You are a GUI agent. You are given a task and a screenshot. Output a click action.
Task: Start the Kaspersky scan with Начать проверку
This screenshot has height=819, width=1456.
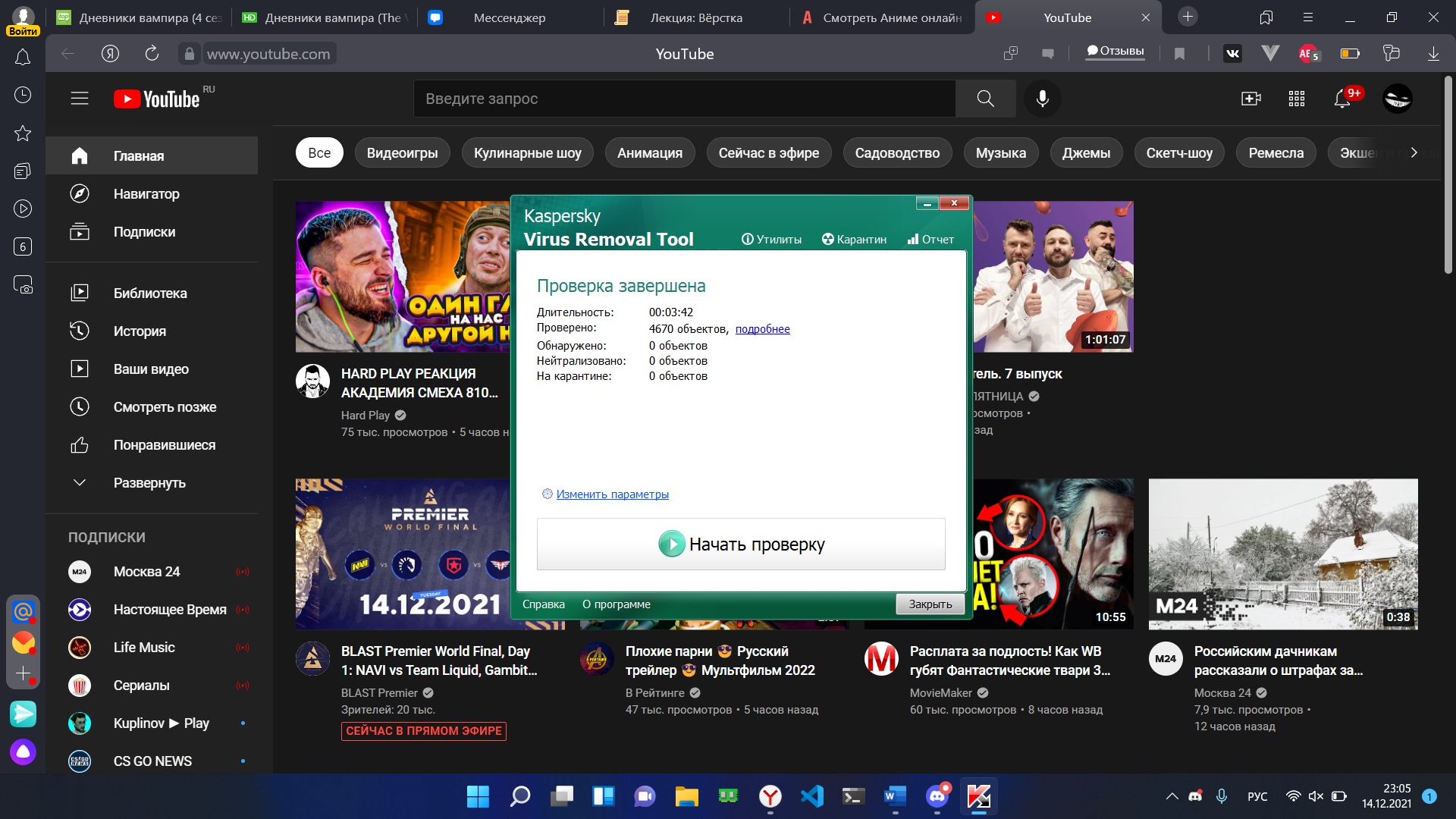coord(741,544)
